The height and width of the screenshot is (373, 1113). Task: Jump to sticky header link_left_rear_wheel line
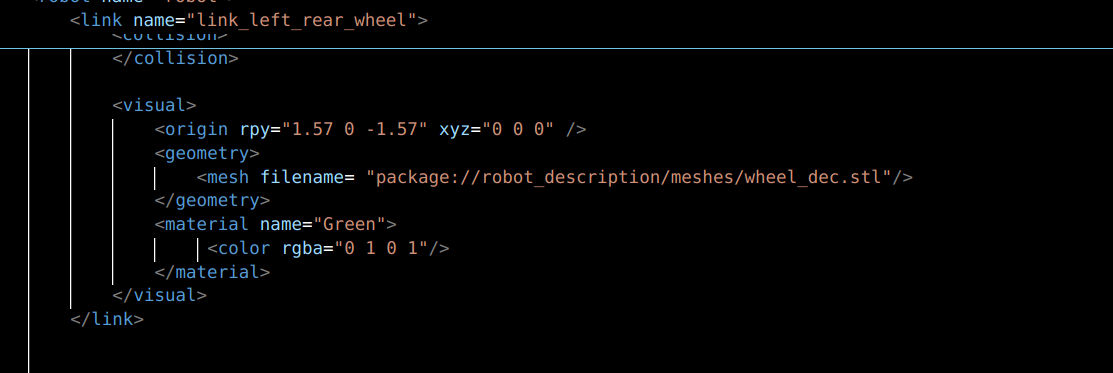point(248,20)
